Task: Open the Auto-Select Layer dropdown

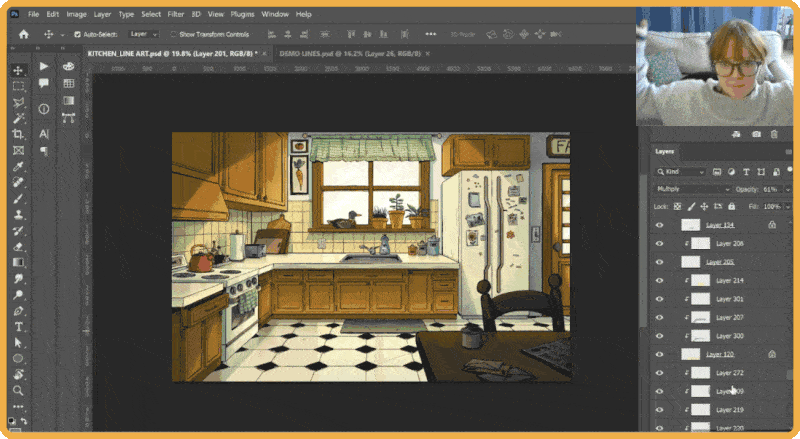Action: [x=143, y=34]
